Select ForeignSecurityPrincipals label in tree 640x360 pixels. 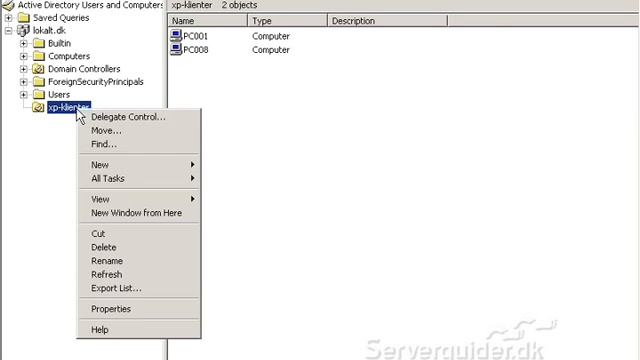[96, 82]
